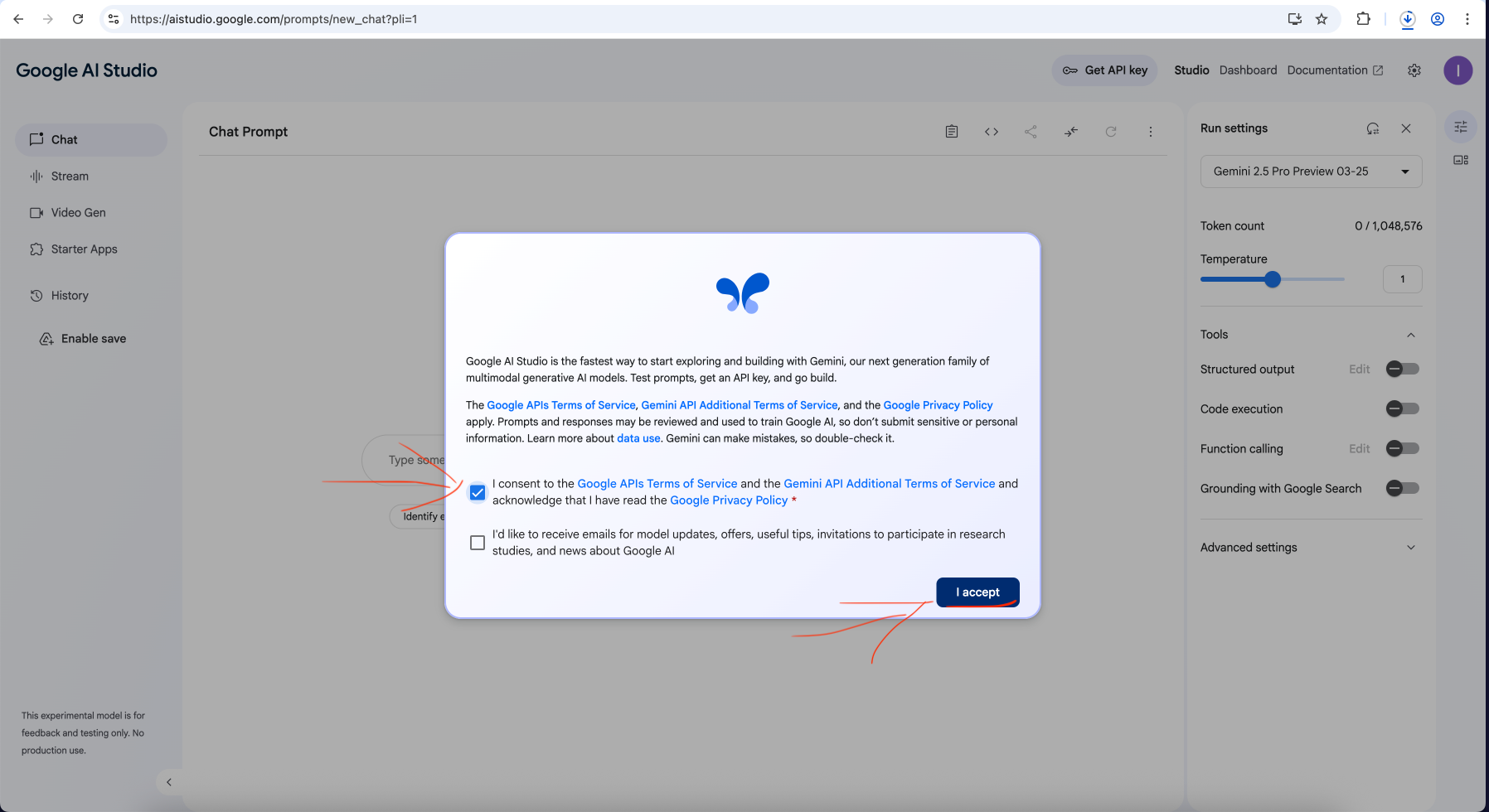
Task: Open the AI Studio settings gear
Action: point(1414,70)
